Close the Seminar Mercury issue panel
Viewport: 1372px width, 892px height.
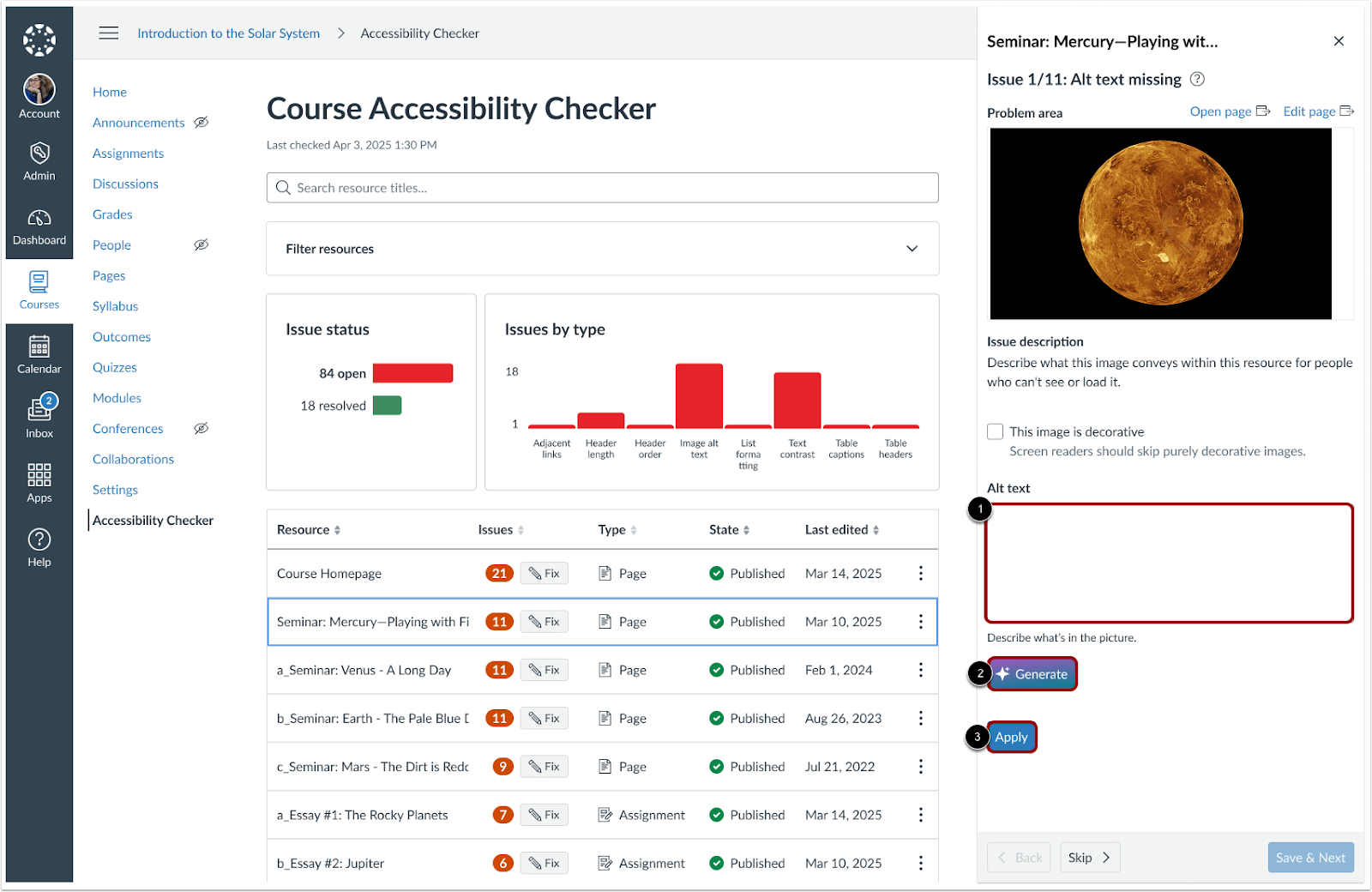point(1339,41)
